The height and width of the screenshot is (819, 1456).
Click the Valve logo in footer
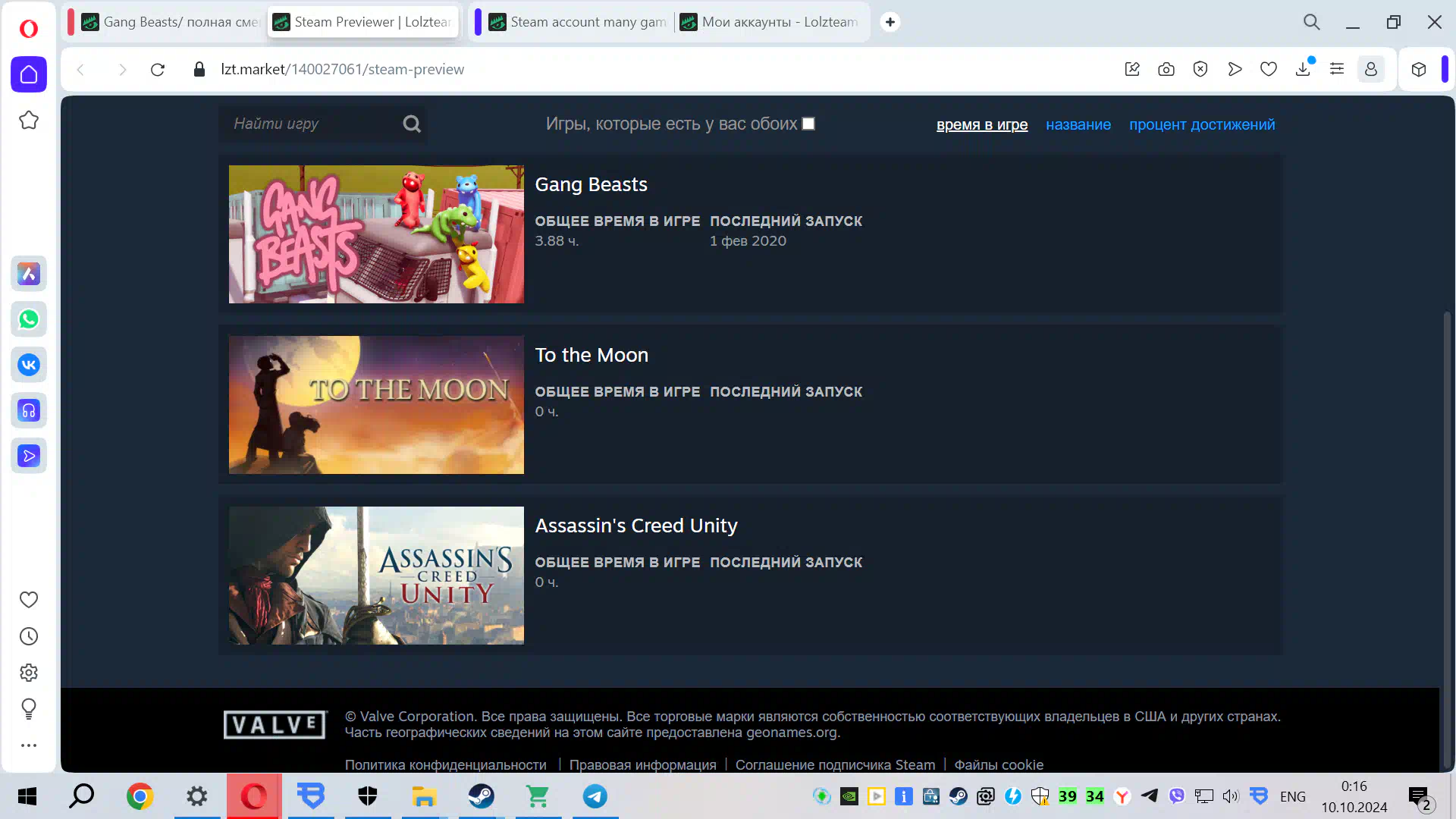coord(275,725)
